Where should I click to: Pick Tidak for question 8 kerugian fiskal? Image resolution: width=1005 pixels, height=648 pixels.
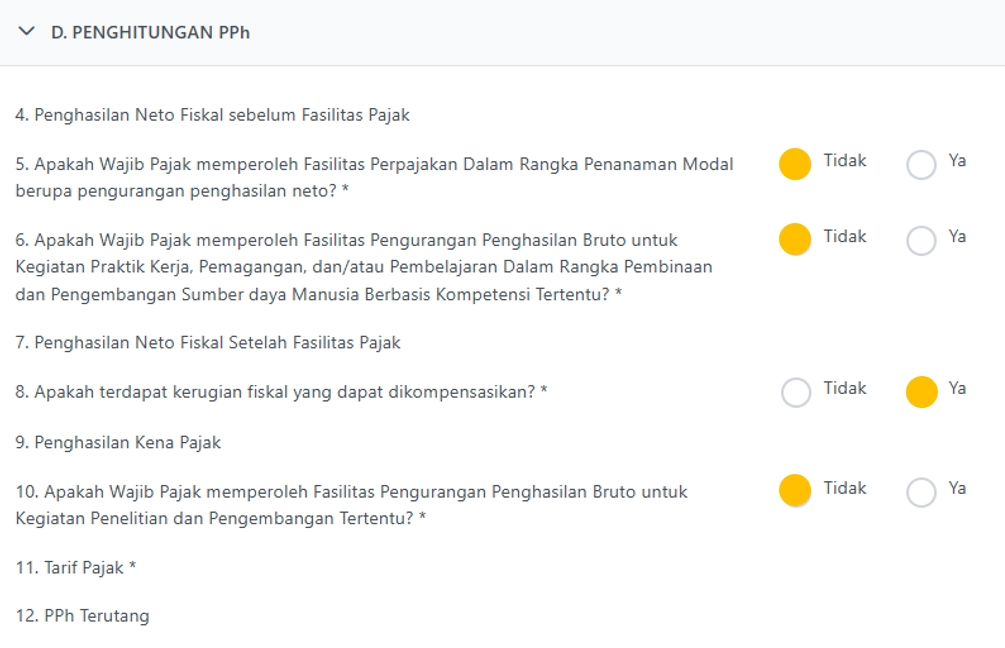pos(795,392)
